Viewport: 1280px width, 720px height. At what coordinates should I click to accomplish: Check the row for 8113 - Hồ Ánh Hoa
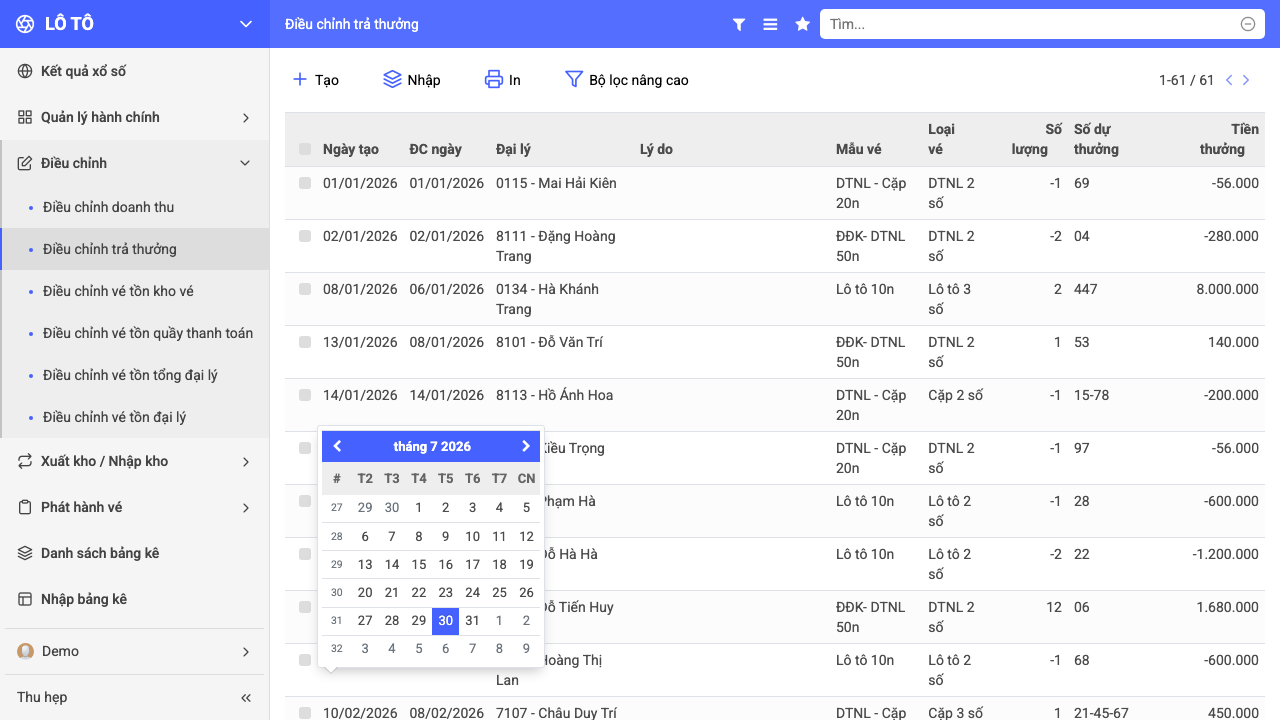click(x=305, y=395)
